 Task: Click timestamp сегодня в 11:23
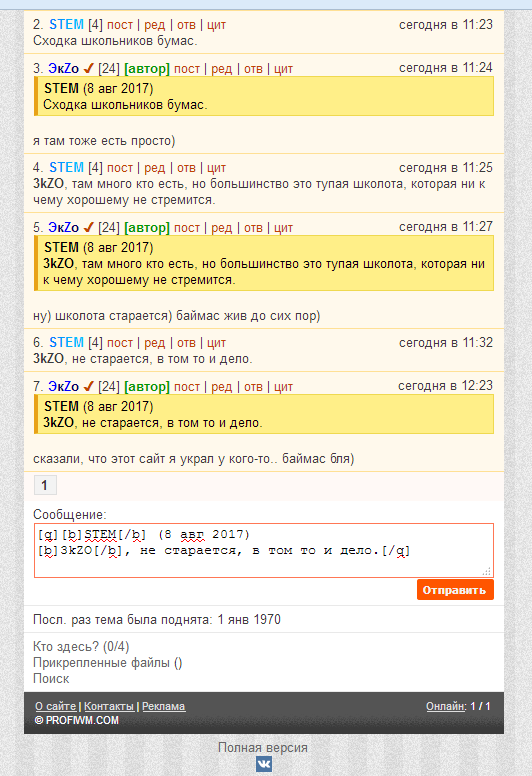pyautogui.click(x=446, y=24)
